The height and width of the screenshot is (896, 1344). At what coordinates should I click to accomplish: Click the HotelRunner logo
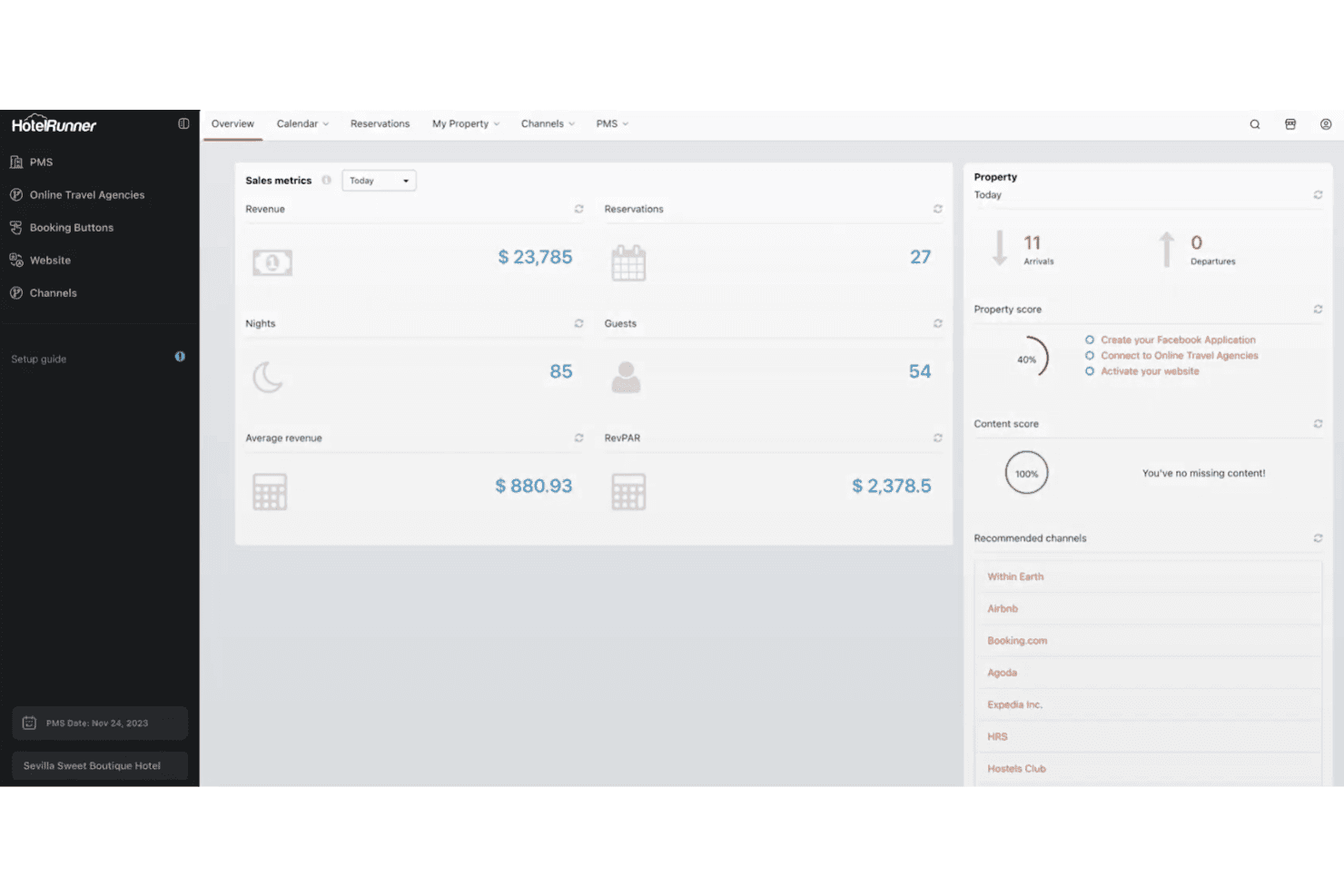[x=54, y=124]
